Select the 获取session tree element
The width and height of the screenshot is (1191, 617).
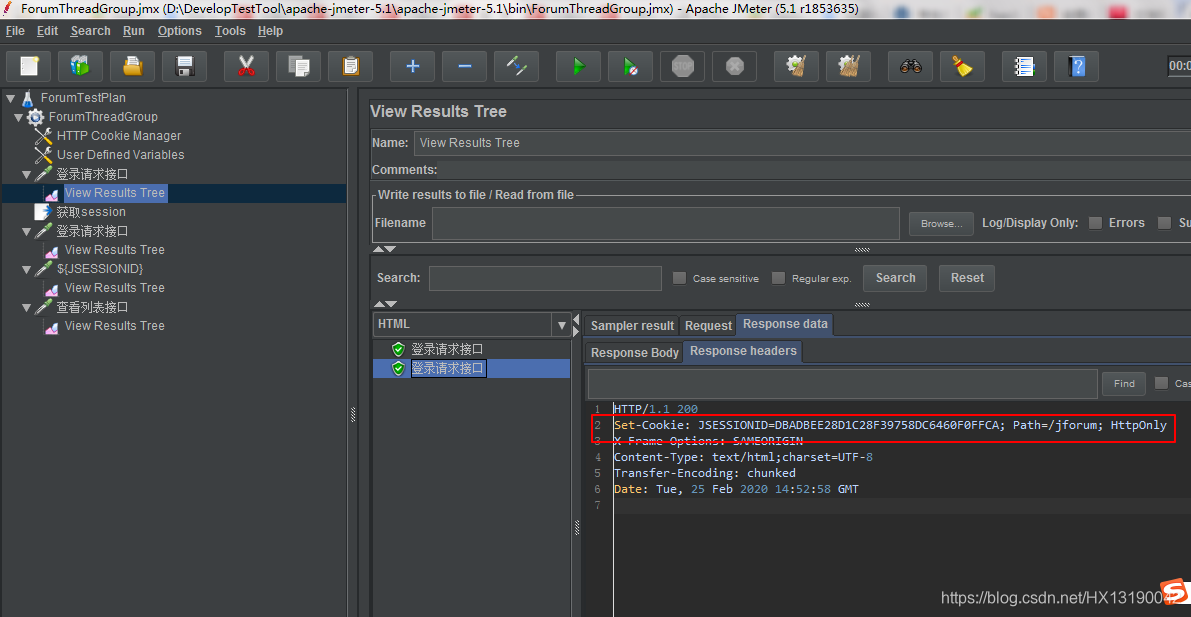(91, 212)
